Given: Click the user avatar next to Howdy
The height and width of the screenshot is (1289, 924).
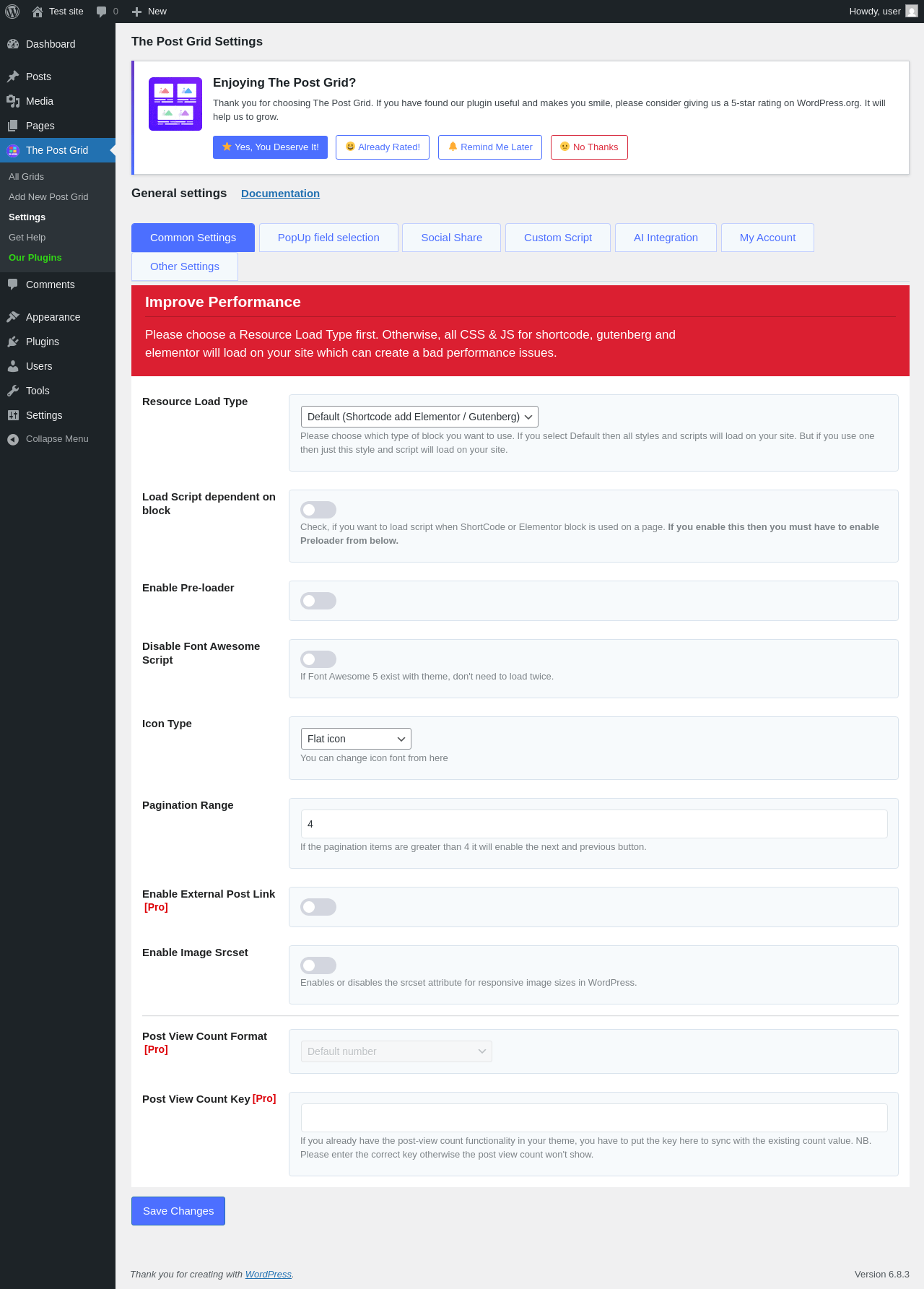Looking at the screenshot, I should tap(912, 12).
